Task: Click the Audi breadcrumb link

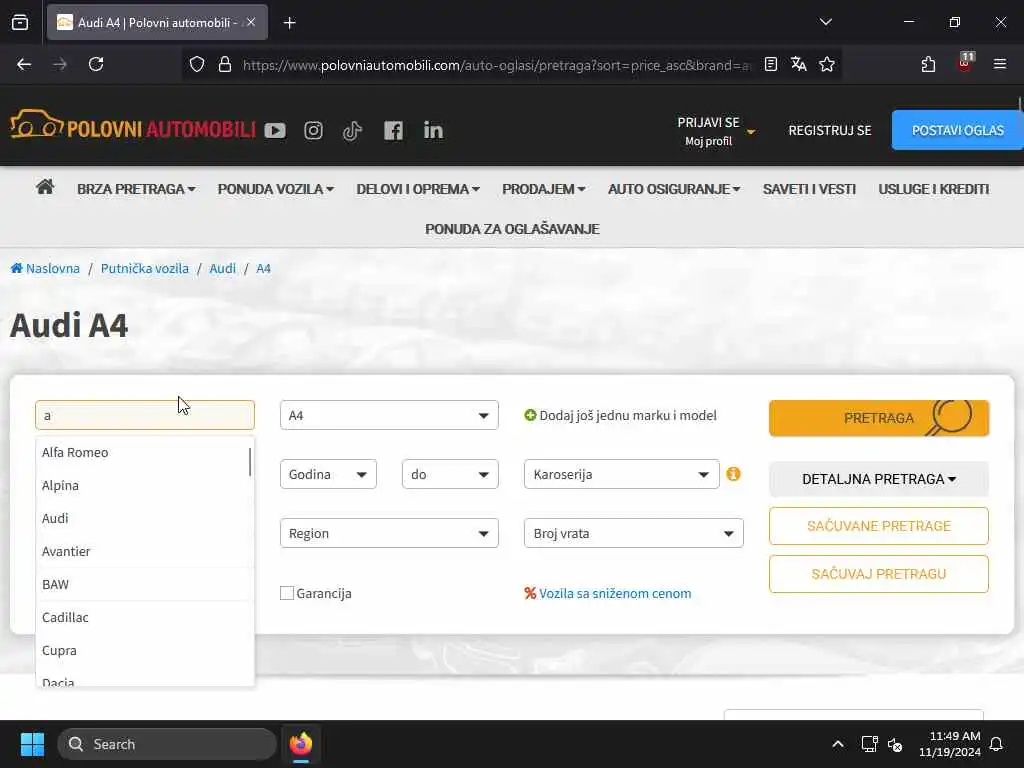Action: click(223, 268)
